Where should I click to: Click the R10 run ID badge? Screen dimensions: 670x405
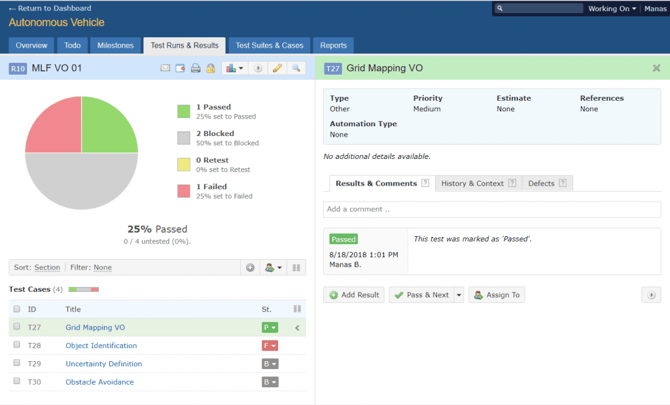(18, 69)
